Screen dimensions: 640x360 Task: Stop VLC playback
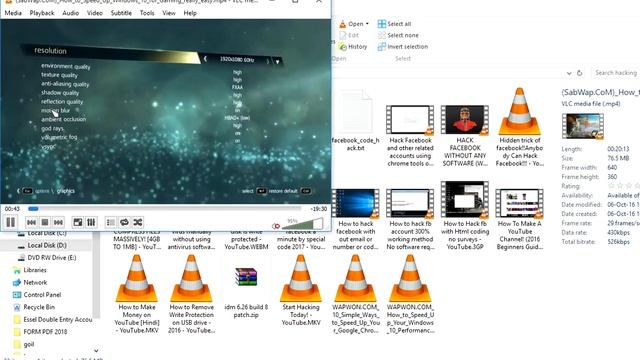pyautogui.click(x=45, y=222)
